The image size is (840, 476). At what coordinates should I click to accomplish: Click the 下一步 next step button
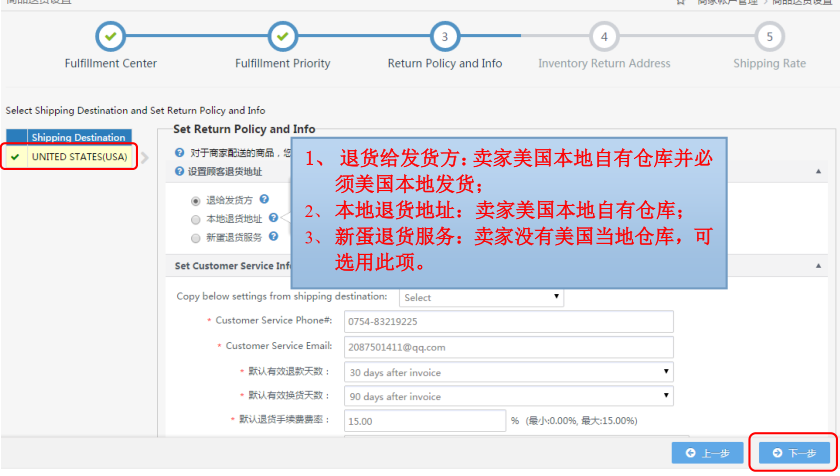pyautogui.click(x=793, y=453)
